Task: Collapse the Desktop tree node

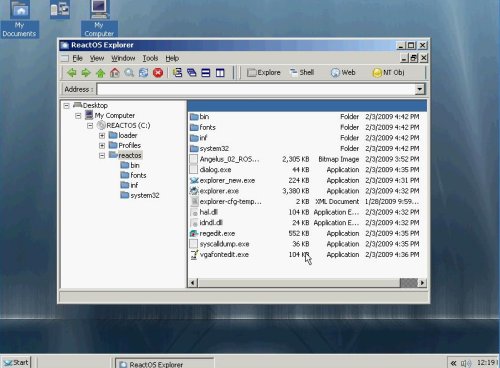Action: (x=66, y=106)
